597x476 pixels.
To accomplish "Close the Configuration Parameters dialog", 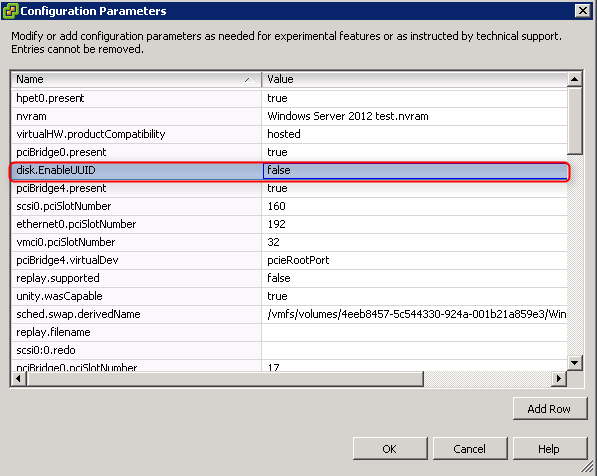I will click(x=583, y=10).
